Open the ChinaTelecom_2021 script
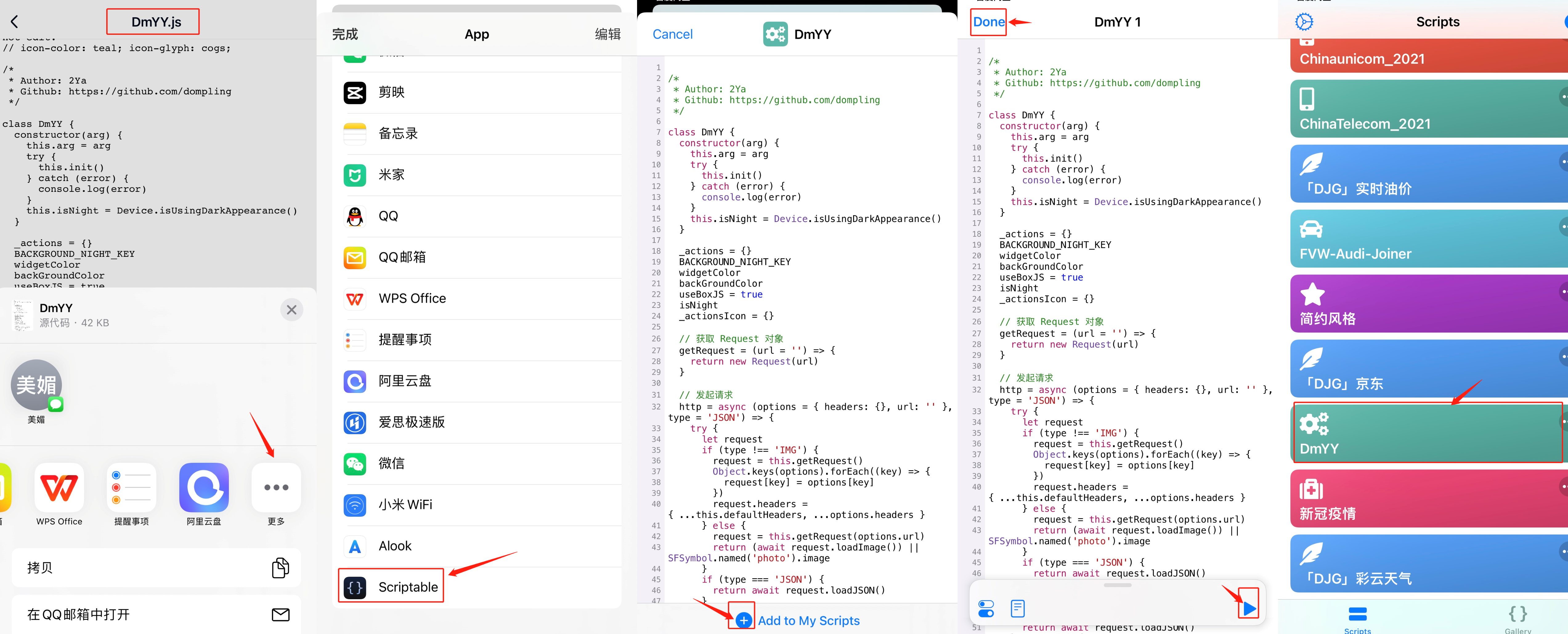The width and height of the screenshot is (1568, 634). (1429, 109)
